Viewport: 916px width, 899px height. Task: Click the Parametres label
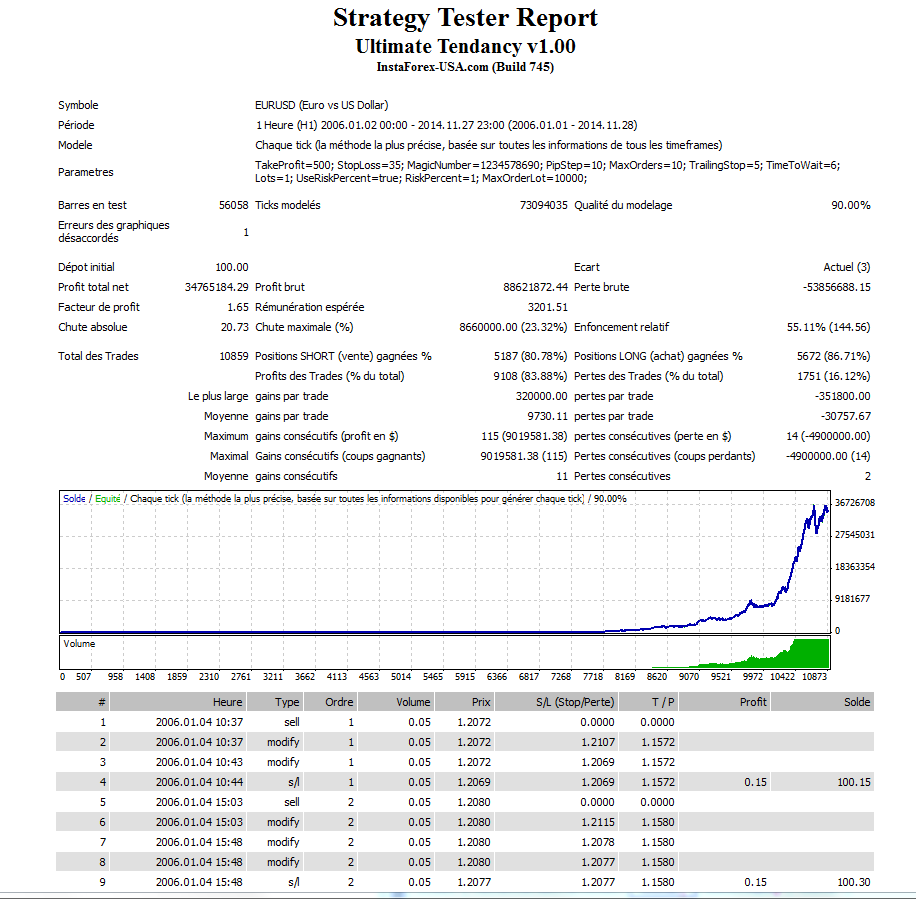(x=85, y=172)
